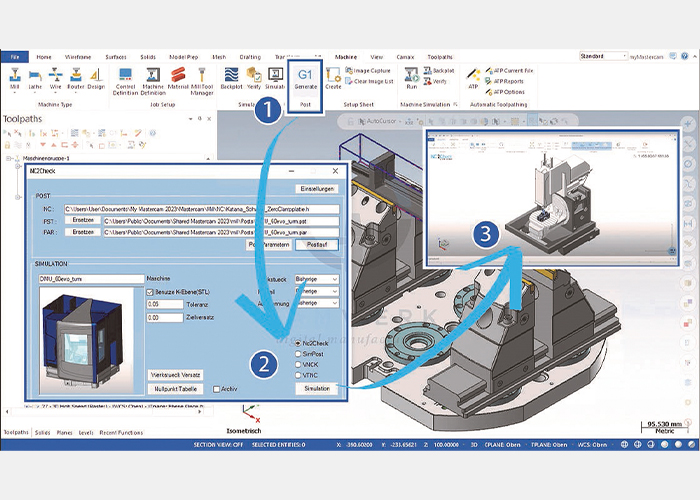700x500 pixels.
Task: Open the Standard style dropdown
Action: 604,56
